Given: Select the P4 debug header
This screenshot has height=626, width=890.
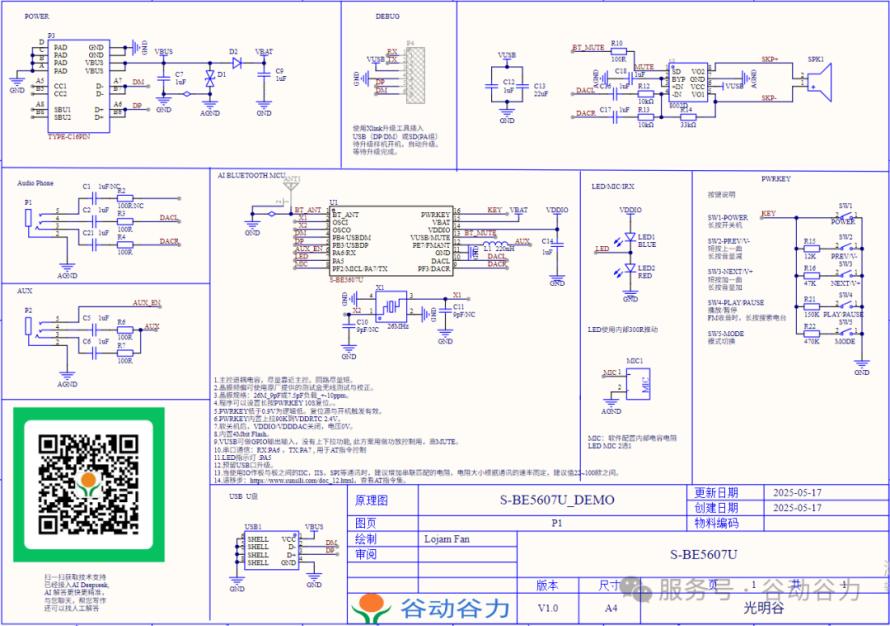Looking at the screenshot, I should click(415, 75).
